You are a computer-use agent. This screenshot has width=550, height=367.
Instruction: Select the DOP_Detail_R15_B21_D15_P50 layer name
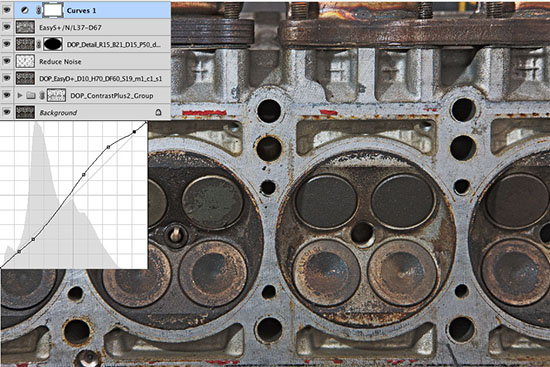click(114, 45)
